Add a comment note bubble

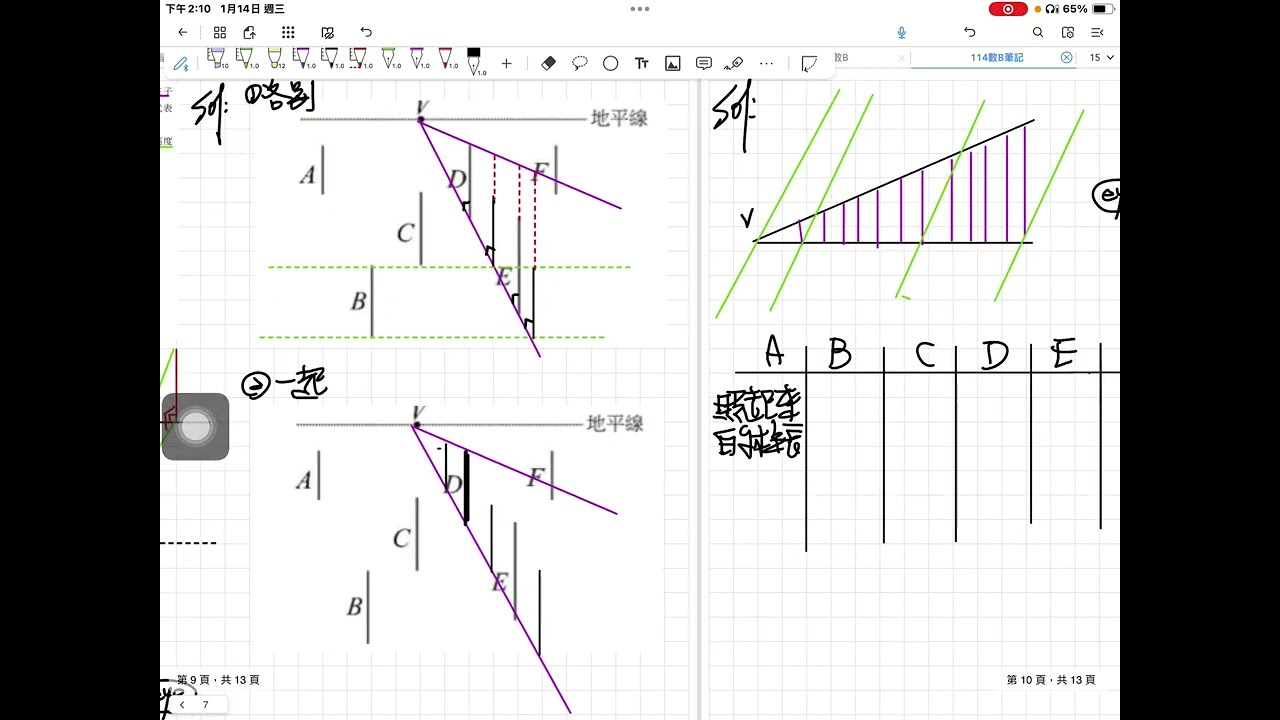(x=704, y=63)
